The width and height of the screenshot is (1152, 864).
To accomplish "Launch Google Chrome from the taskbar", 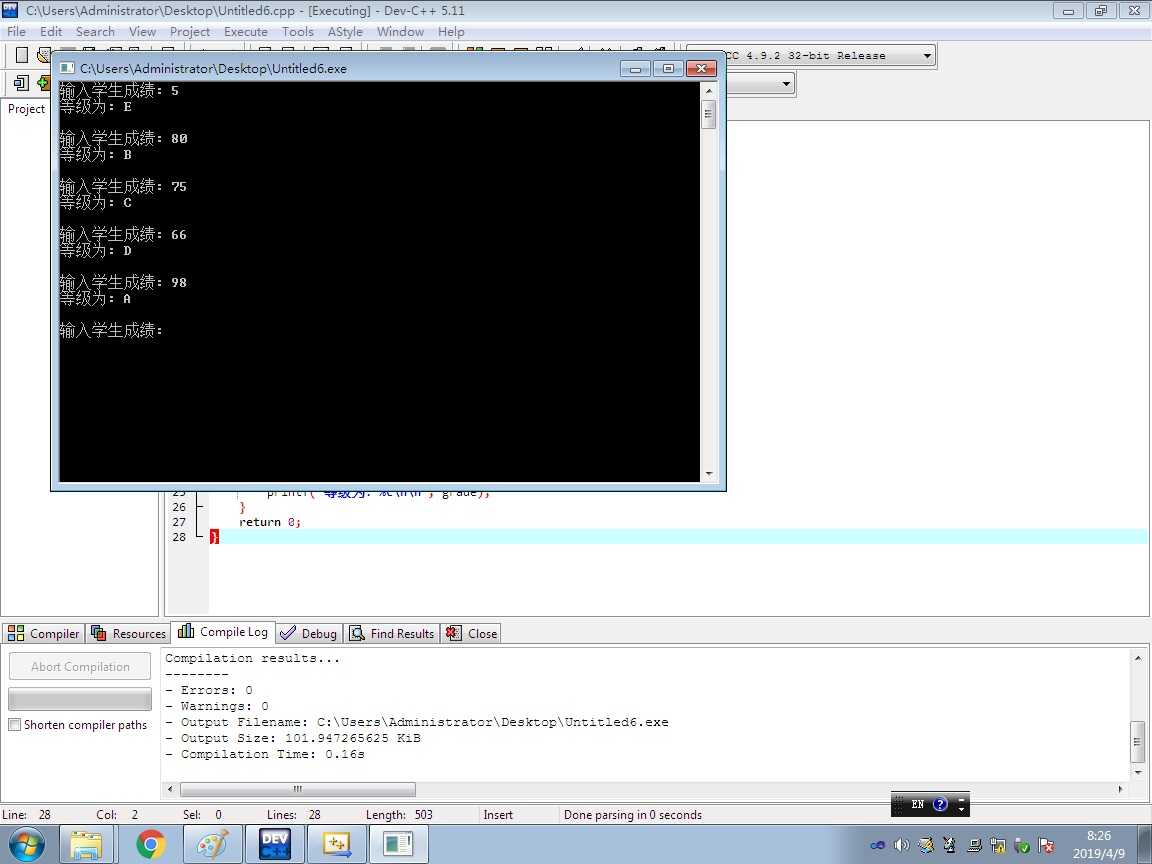I will coord(151,845).
